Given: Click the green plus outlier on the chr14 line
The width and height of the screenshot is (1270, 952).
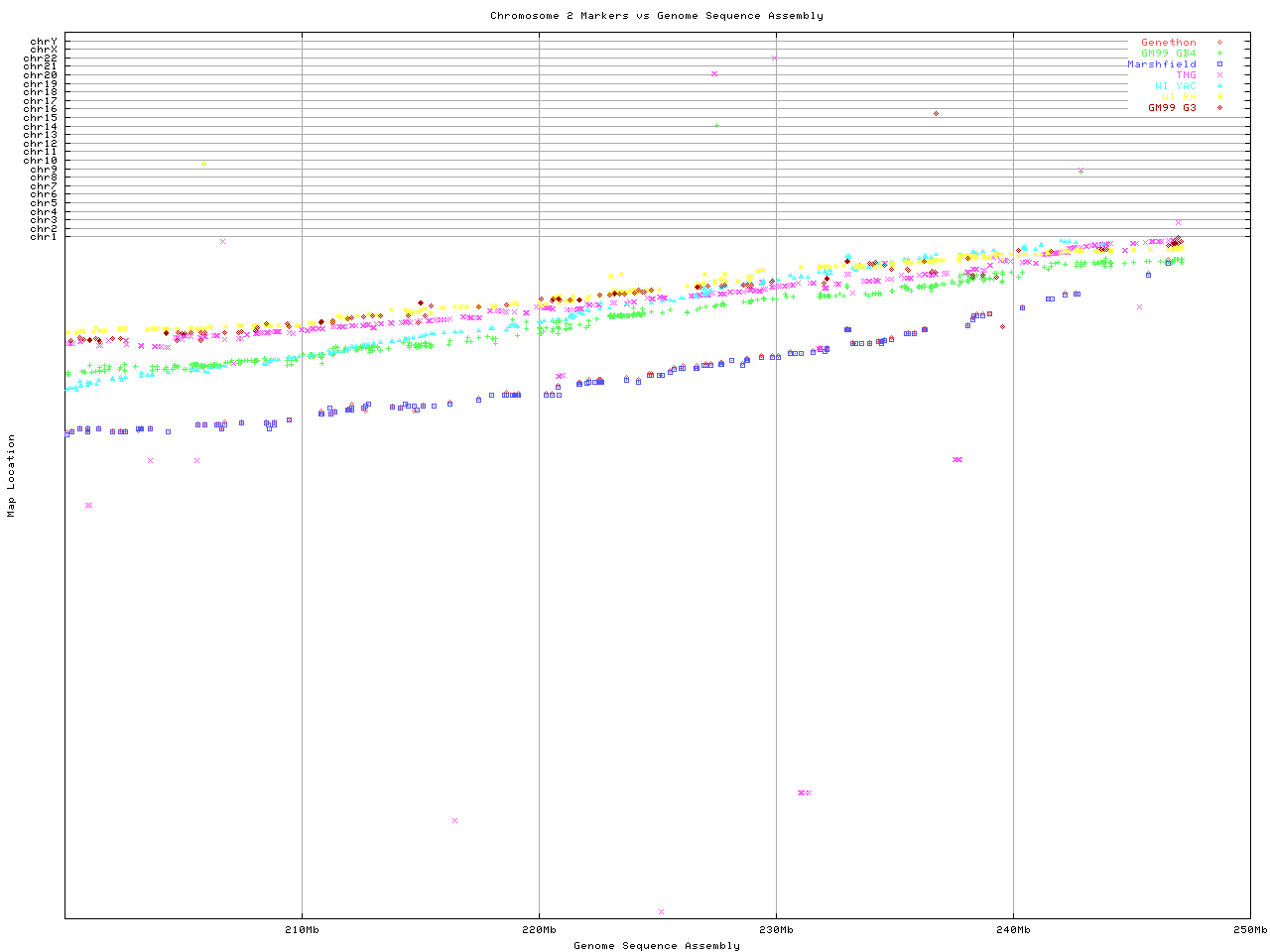Looking at the screenshot, I should [716, 125].
